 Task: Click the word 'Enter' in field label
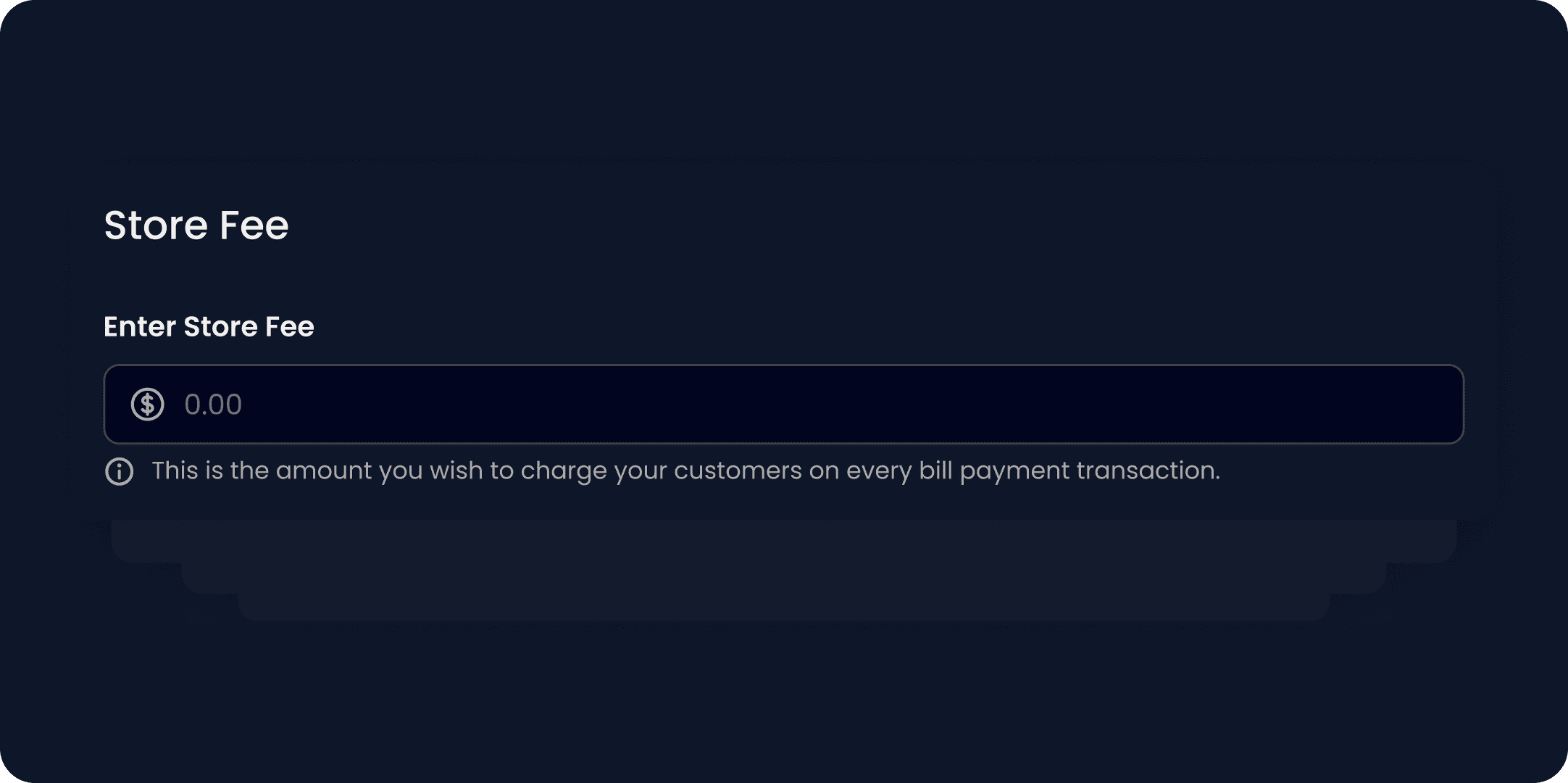tap(140, 327)
